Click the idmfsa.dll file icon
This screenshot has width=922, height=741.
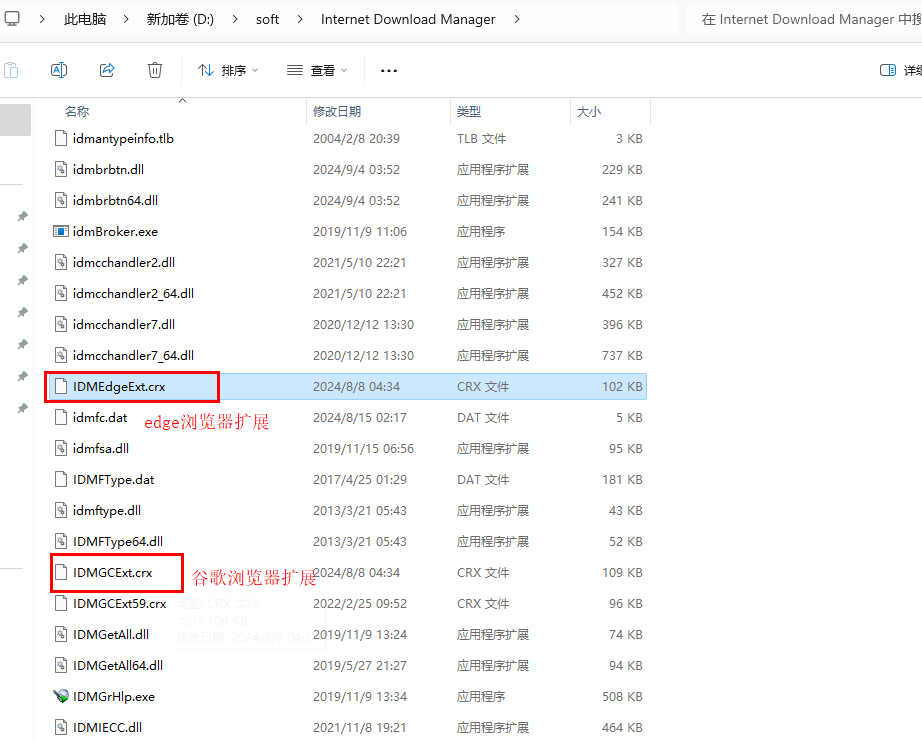[x=61, y=449]
